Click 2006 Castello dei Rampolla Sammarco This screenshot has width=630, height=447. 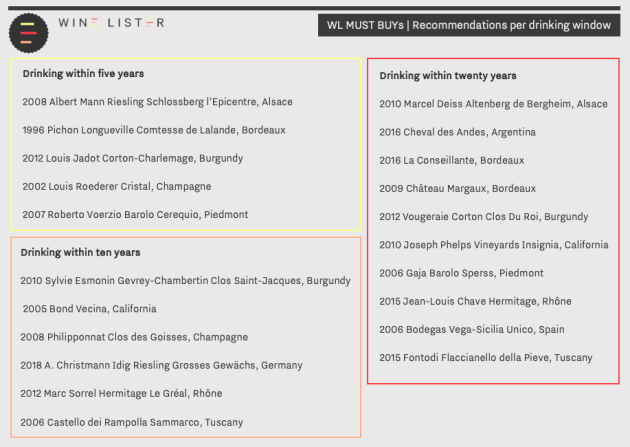pyautogui.click(x=132, y=422)
